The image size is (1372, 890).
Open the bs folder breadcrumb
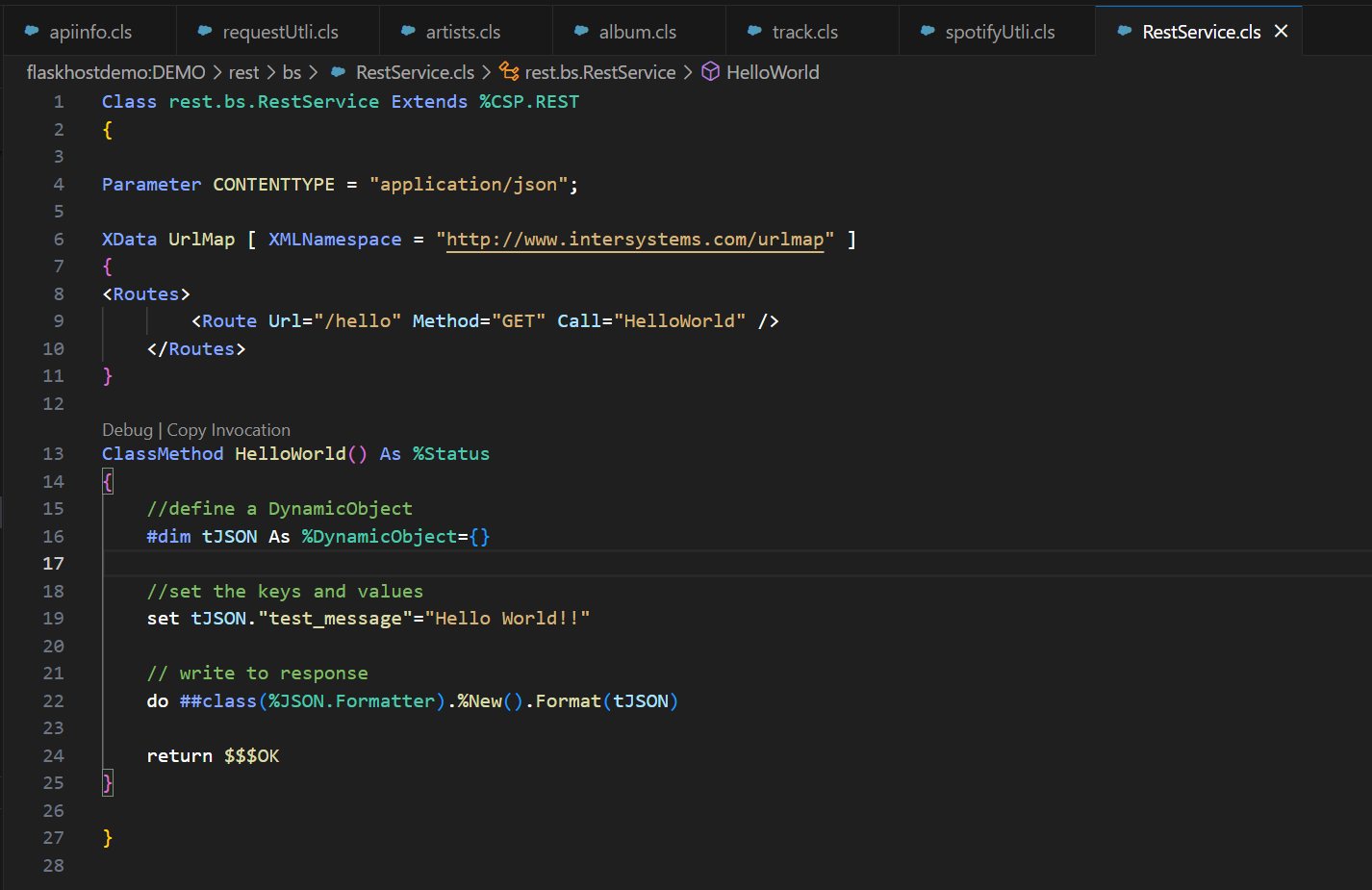click(292, 72)
